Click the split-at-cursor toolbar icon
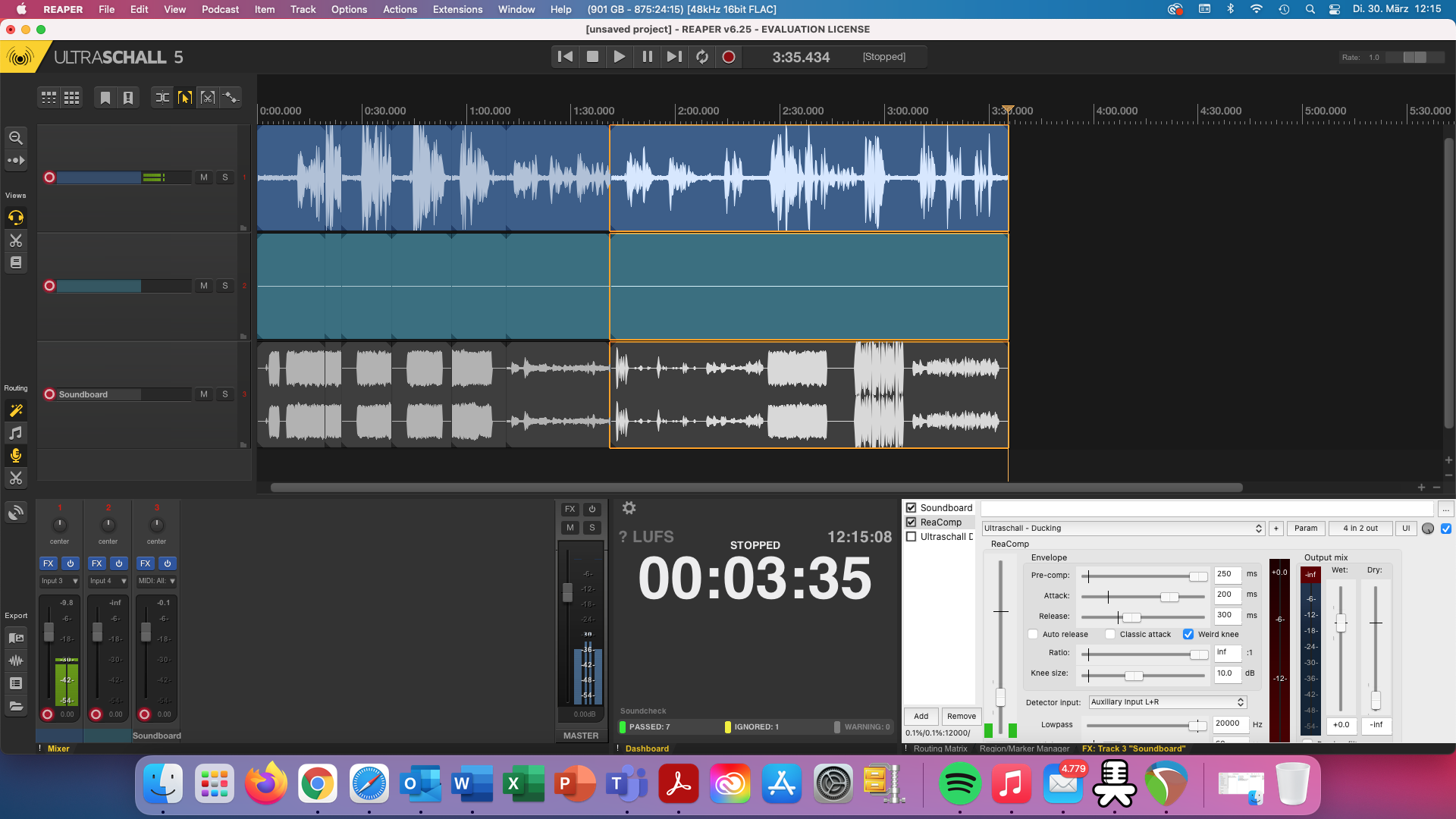Image resolution: width=1456 pixels, height=819 pixels. coord(162,98)
